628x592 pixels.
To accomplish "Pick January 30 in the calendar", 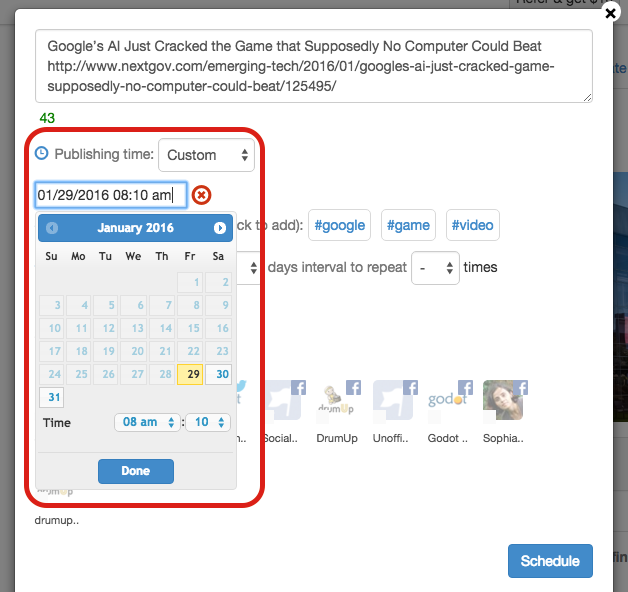I will [x=218, y=374].
